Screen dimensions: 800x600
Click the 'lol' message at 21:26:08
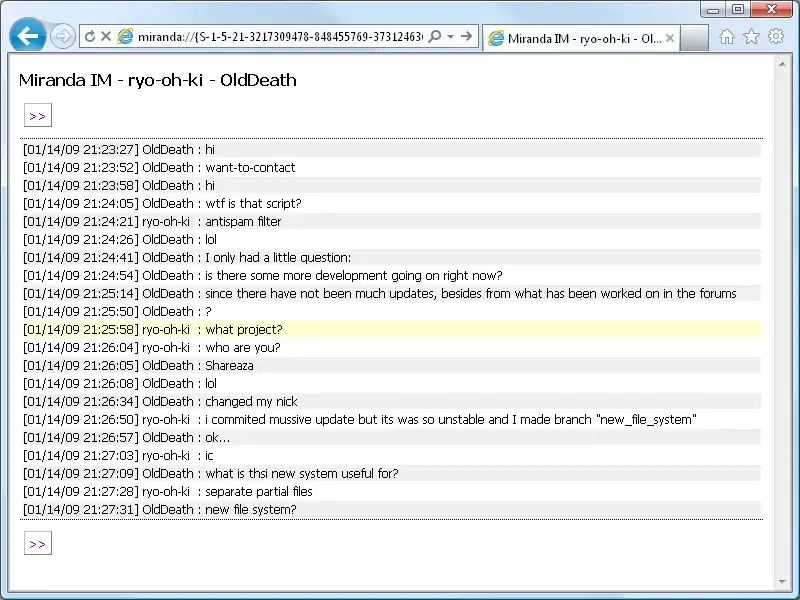coord(211,384)
